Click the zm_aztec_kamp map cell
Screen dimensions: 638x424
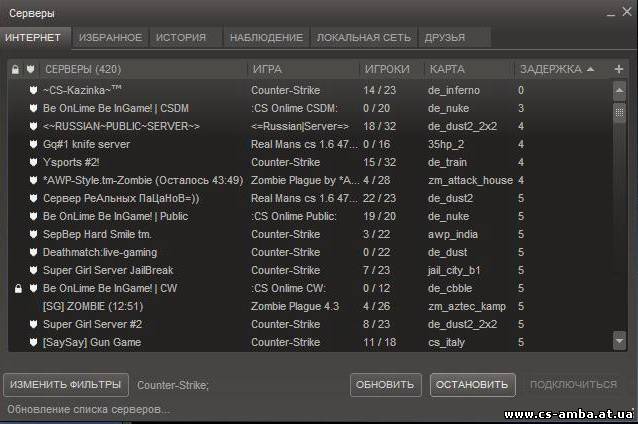[467, 306]
